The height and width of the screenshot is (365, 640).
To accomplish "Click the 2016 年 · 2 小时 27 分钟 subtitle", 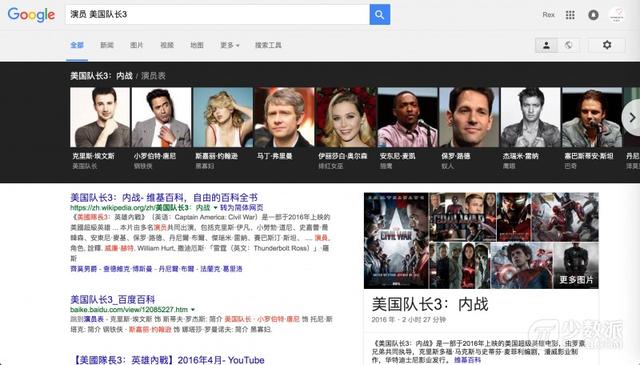I will [409, 320].
